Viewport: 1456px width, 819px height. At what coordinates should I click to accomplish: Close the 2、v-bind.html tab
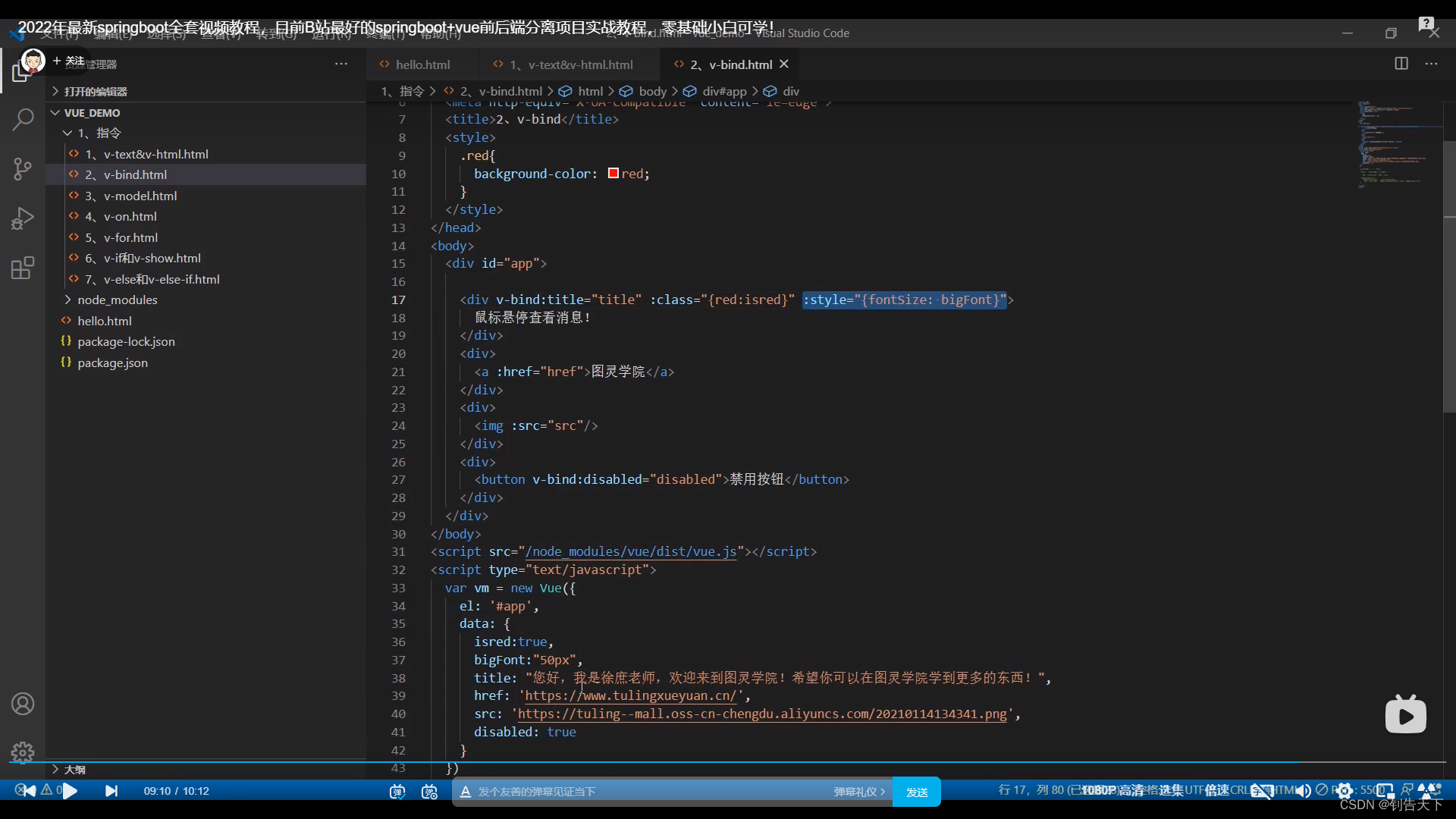coord(784,64)
